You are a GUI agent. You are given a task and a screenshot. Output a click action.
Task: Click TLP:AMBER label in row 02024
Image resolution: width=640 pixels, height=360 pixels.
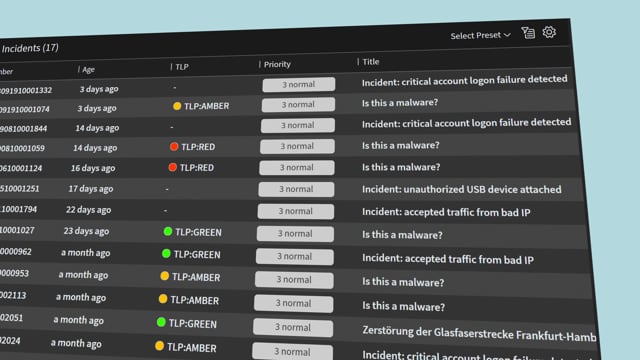point(191,348)
